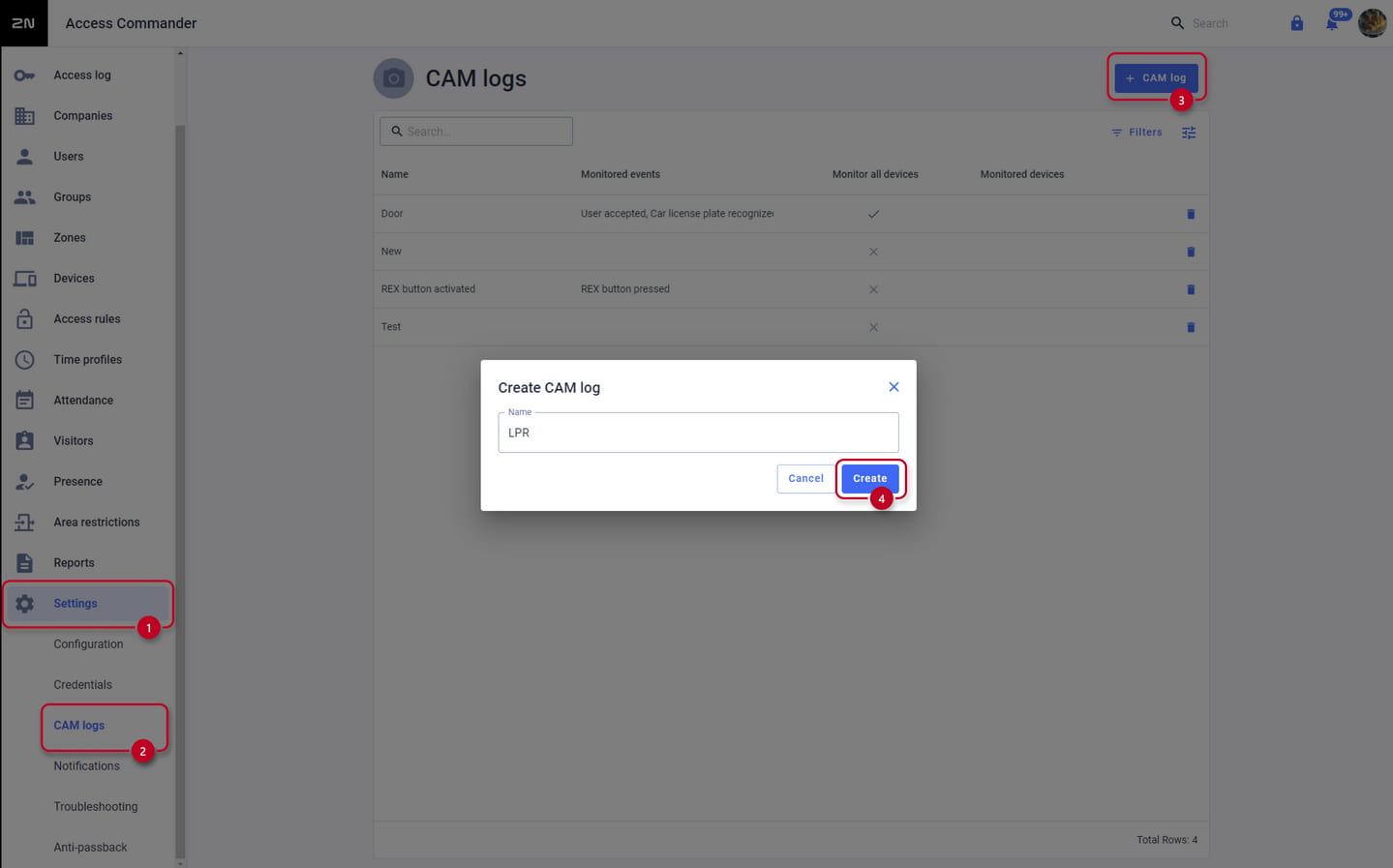Image resolution: width=1393 pixels, height=868 pixels.
Task: Open Attendance section
Action: (x=83, y=400)
